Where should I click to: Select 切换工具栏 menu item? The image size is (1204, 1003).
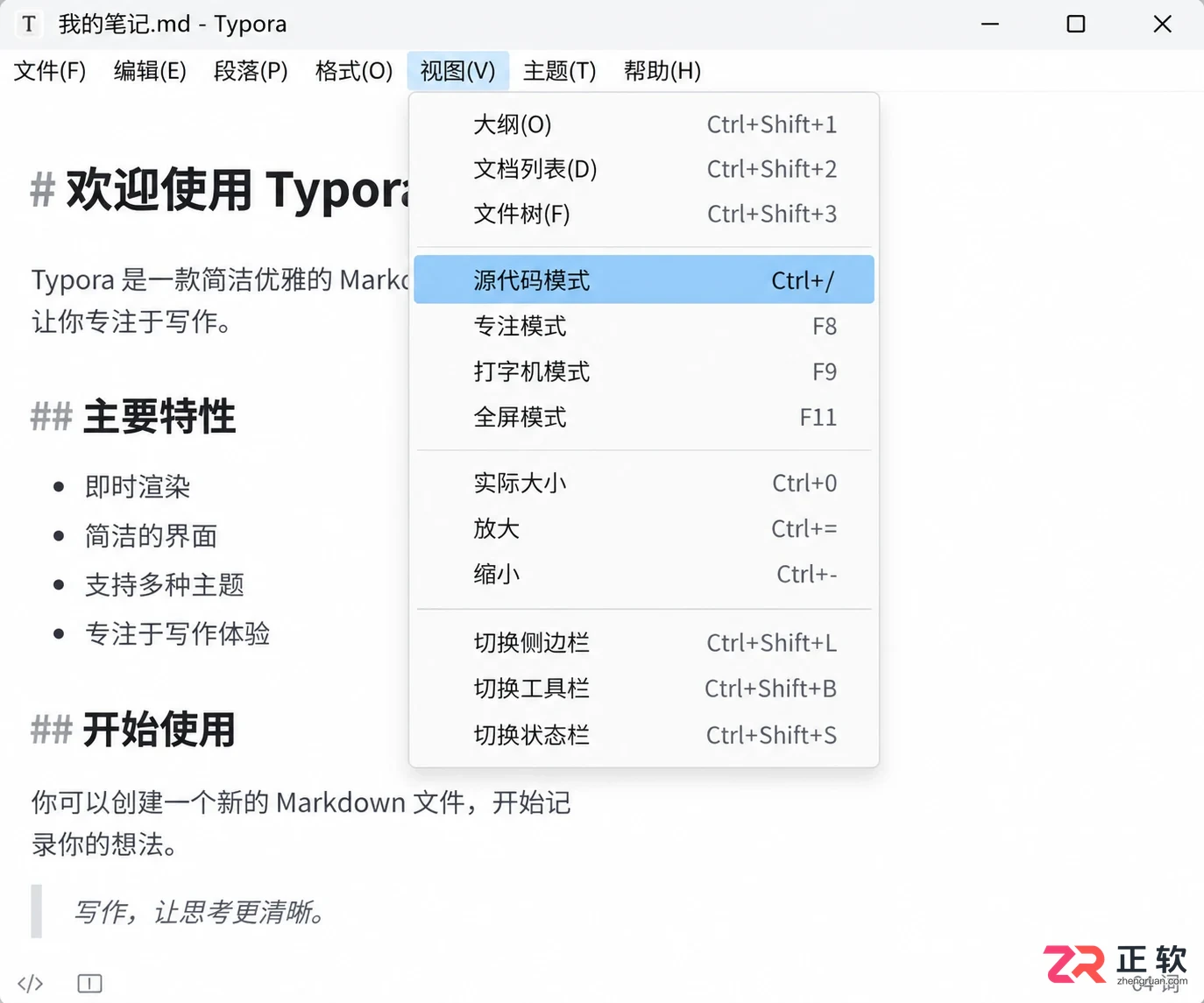tap(644, 688)
